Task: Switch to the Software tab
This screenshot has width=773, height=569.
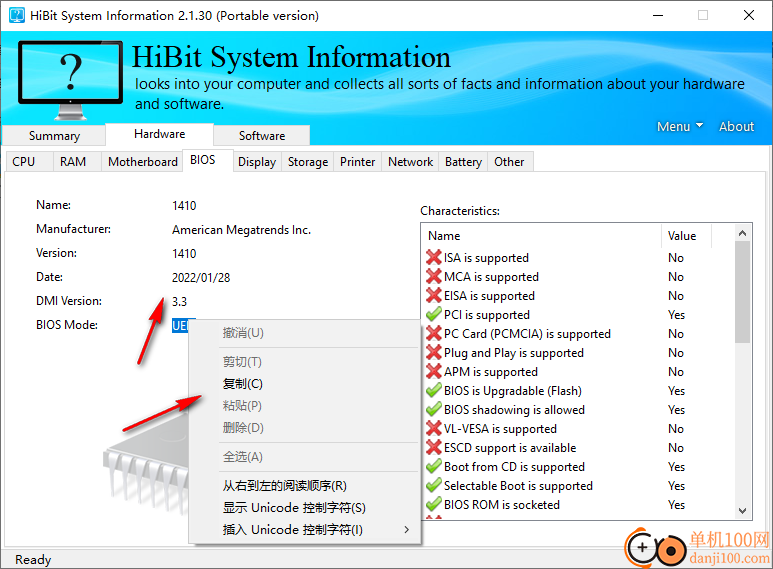Action: pos(262,136)
